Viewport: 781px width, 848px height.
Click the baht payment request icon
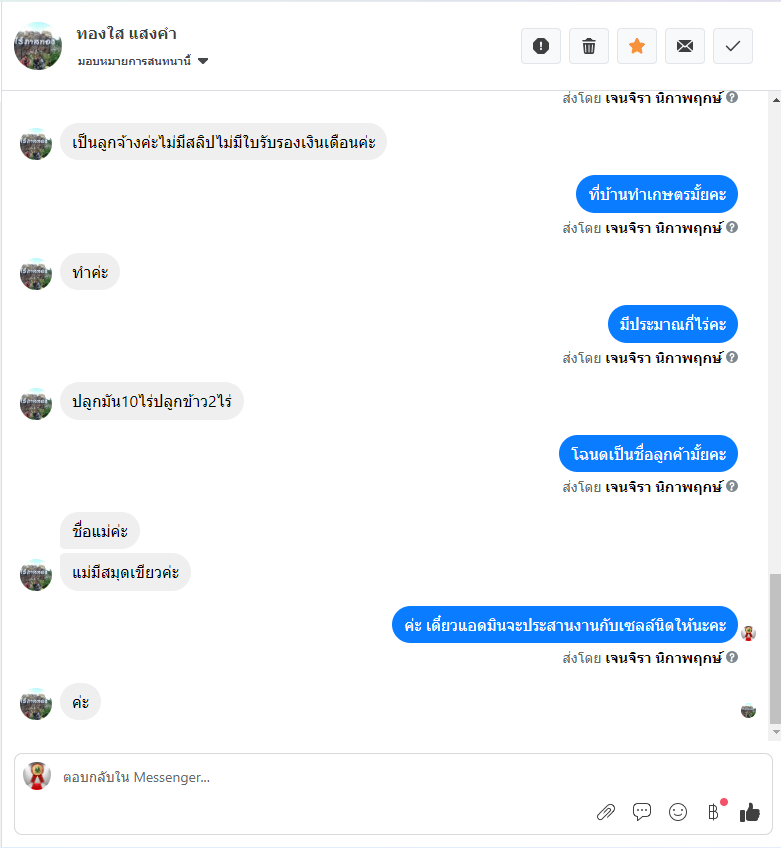tap(714, 812)
